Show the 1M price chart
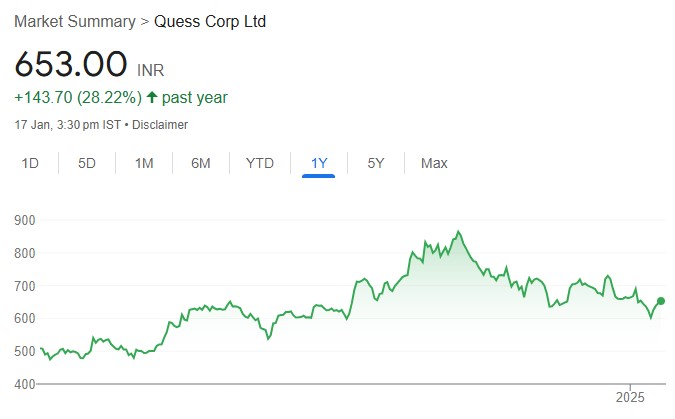Image resolution: width=675 pixels, height=419 pixels. click(x=144, y=163)
